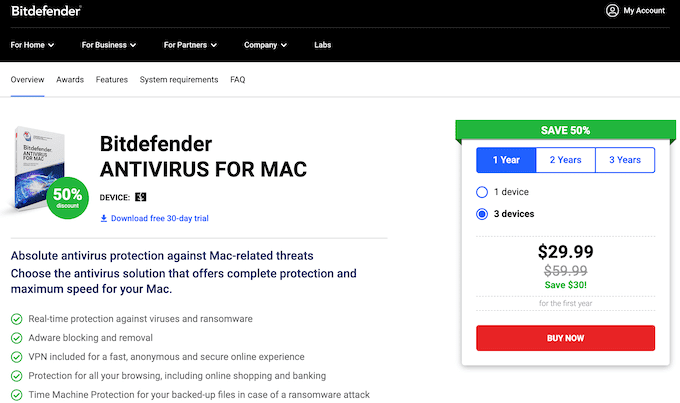Click 'Adware blocking and removal' text
The width and height of the screenshot is (680, 403).
pos(90,338)
